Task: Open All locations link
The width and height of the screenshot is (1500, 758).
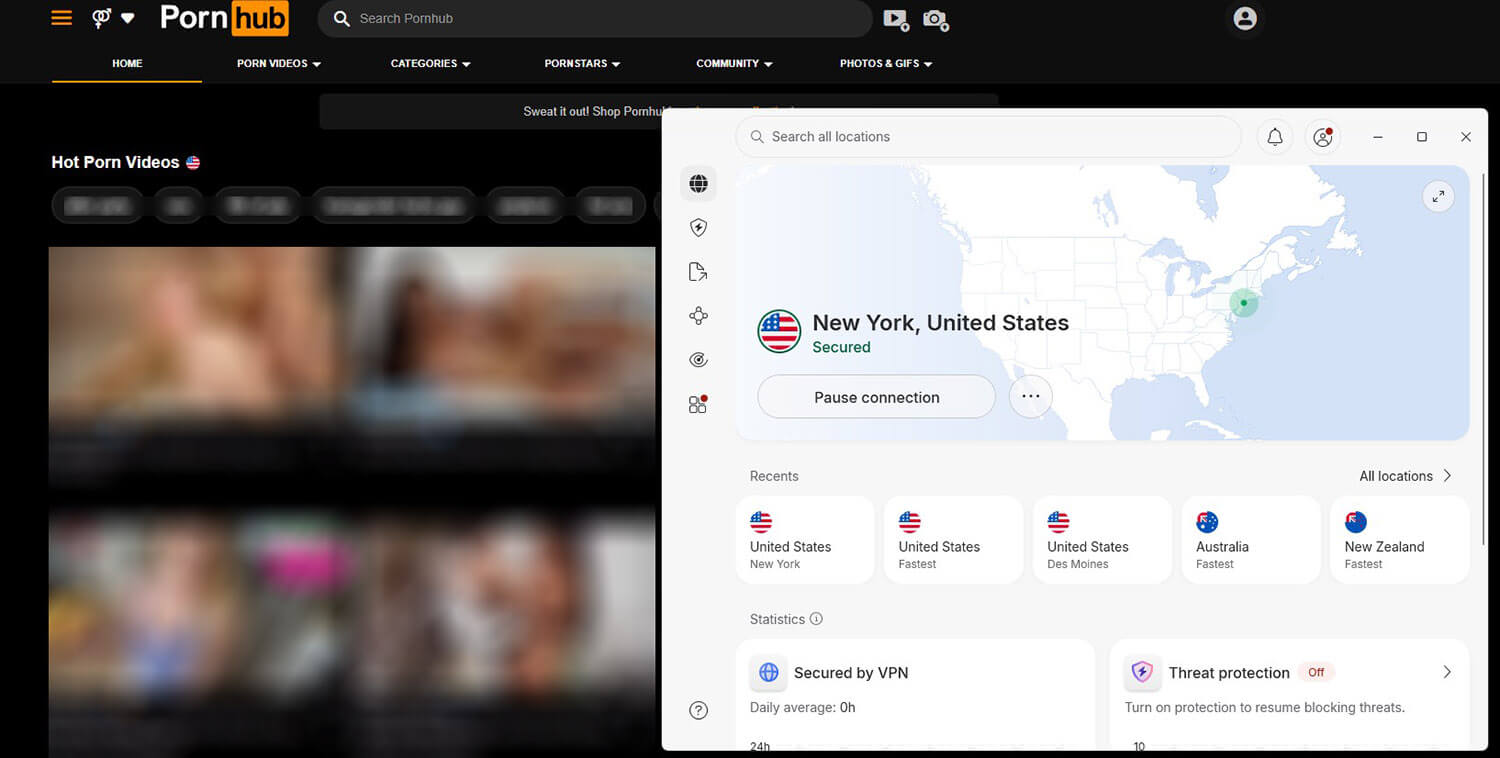Action: coord(1396,476)
